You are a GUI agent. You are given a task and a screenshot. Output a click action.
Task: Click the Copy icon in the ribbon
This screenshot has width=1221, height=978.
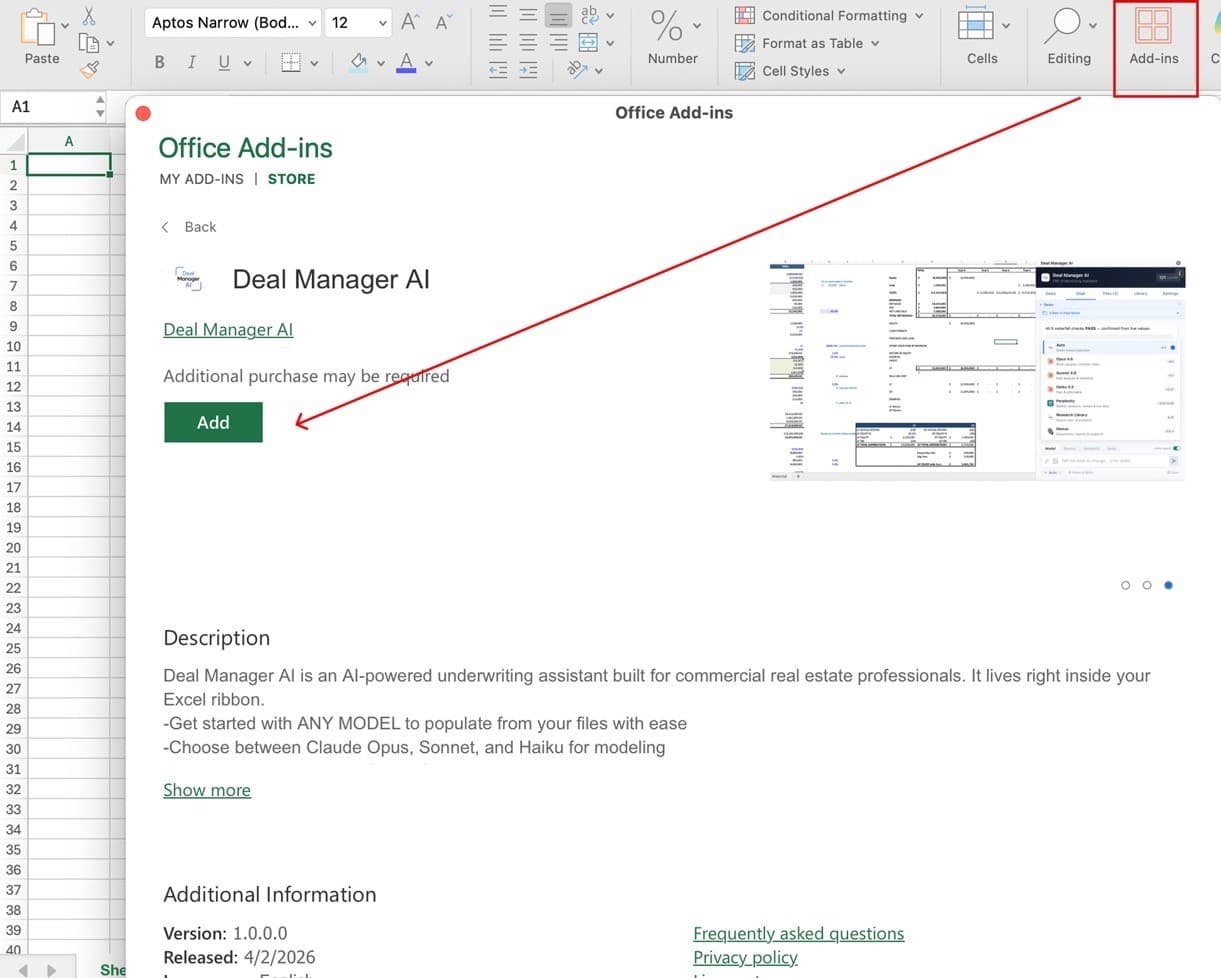(89, 43)
